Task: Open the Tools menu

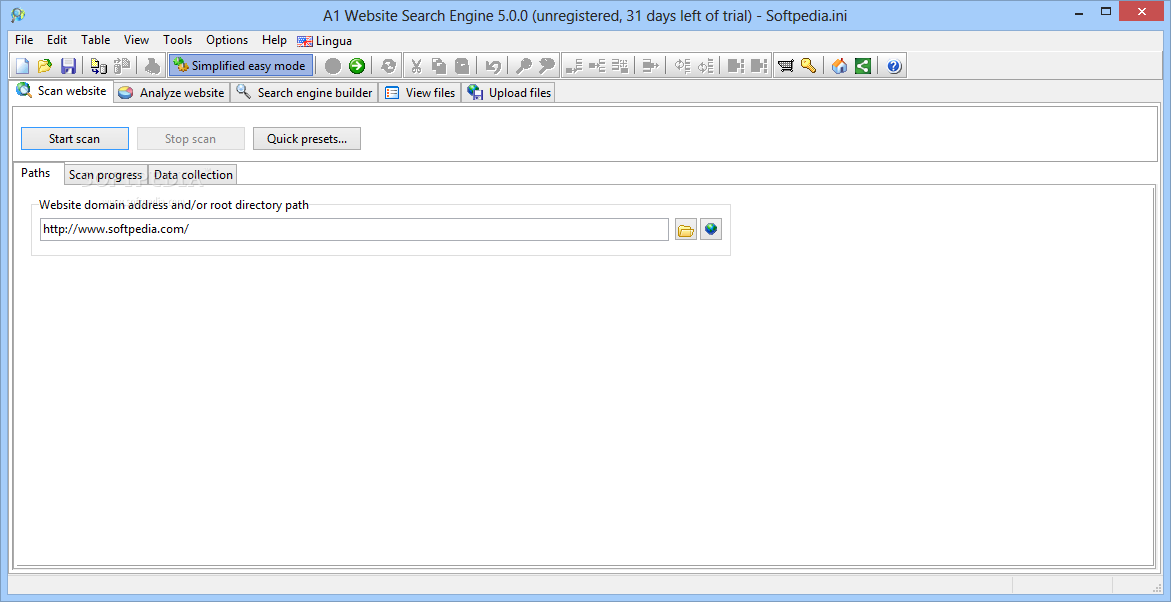Action: 178,40
